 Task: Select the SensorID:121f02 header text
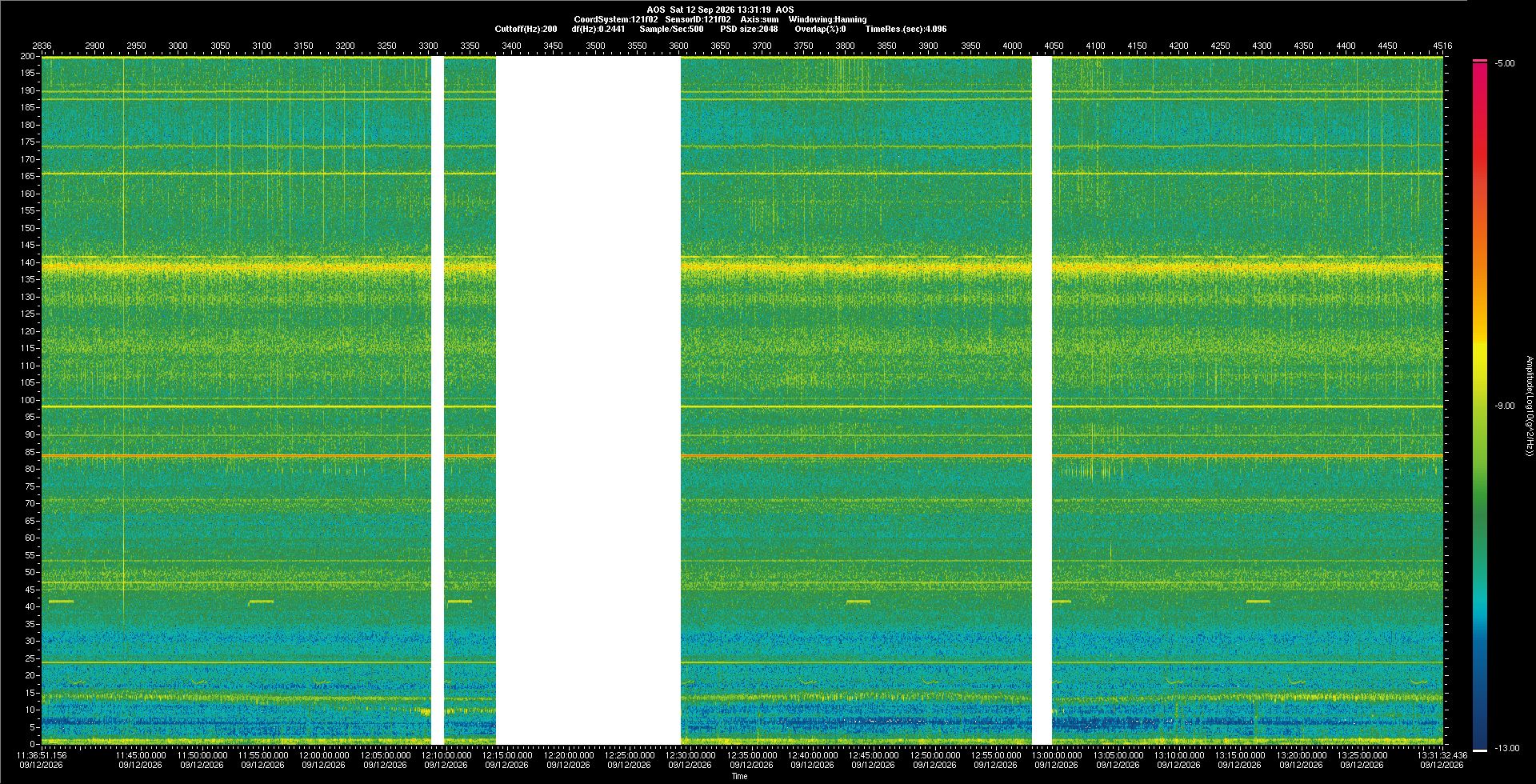pos(698,19)
